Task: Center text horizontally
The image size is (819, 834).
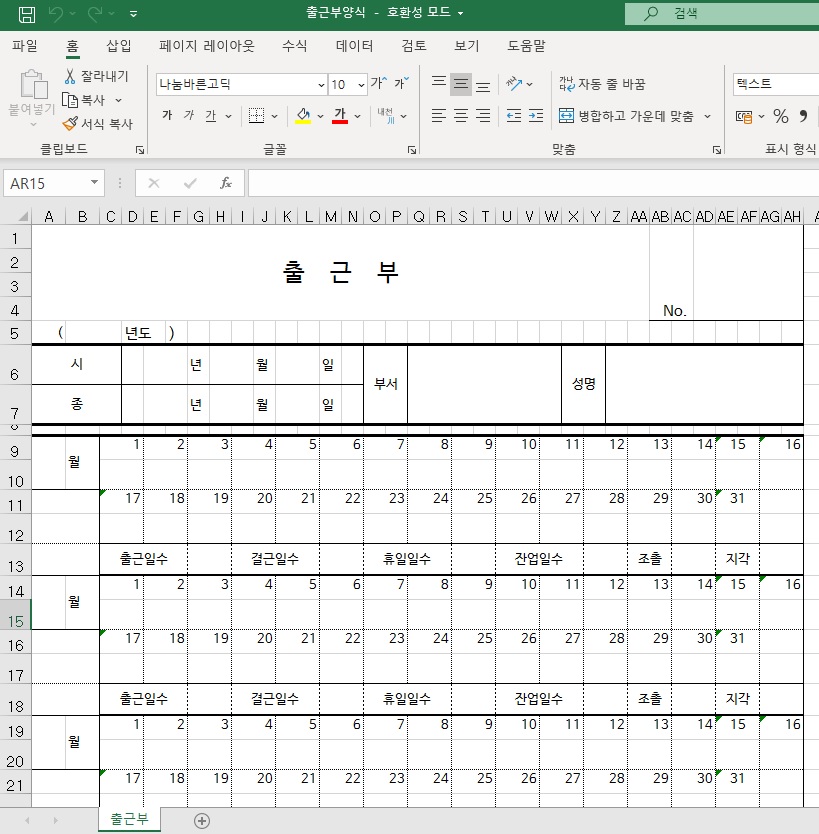Action: [x=461, y=115]
